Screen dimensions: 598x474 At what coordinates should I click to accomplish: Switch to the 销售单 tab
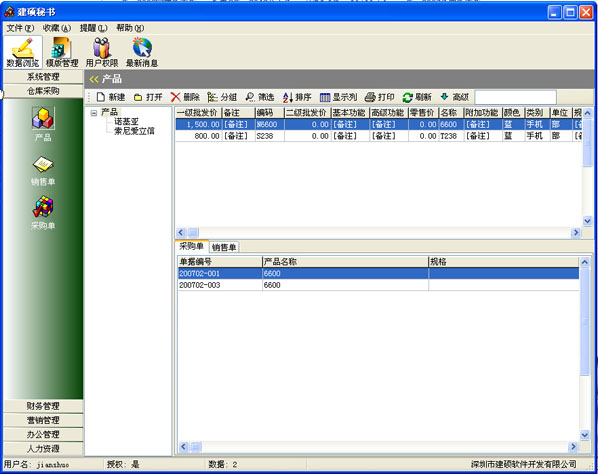click(x=224, y=247)
